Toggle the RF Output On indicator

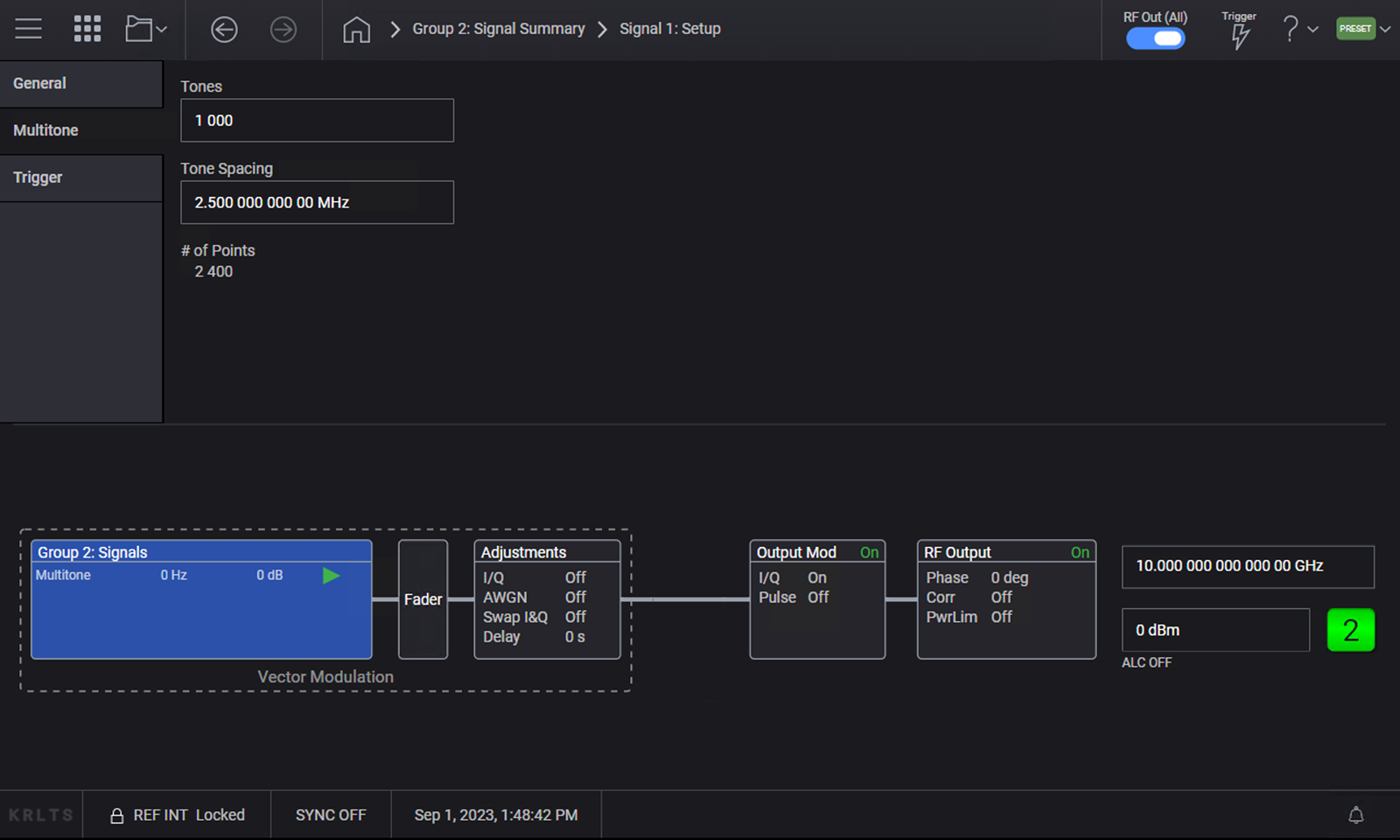(1080, 553)
